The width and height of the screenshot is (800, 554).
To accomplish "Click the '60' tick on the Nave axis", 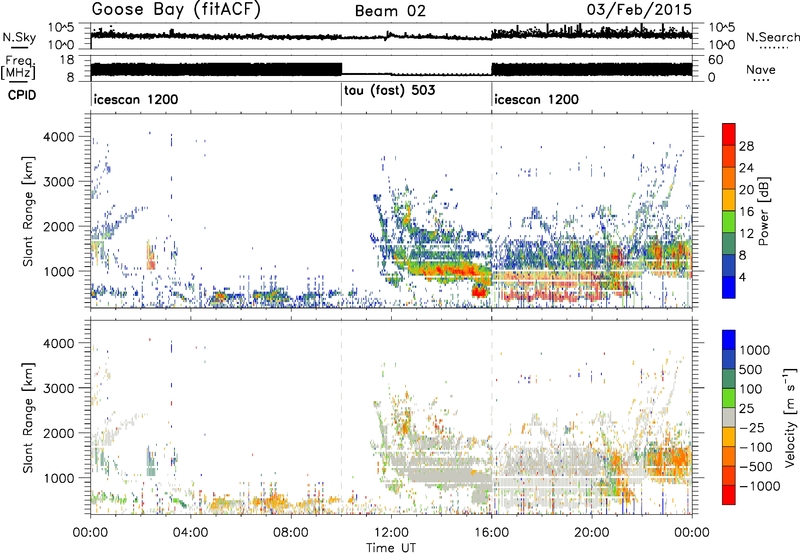I will pos(715,60).
